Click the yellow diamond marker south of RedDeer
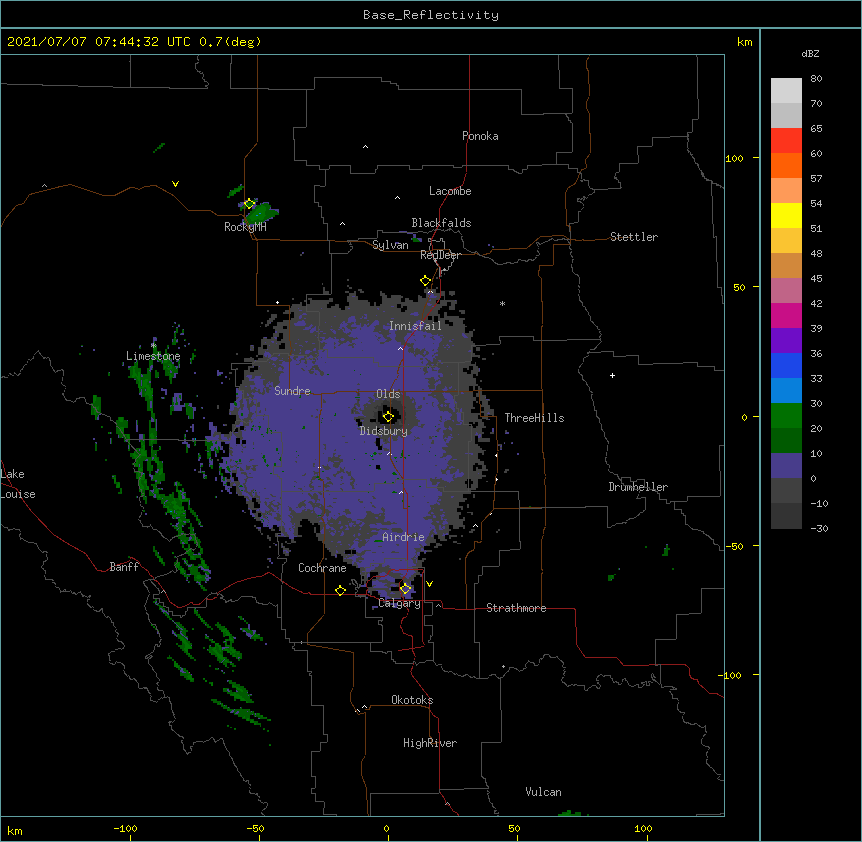 [x=426, y=281]
